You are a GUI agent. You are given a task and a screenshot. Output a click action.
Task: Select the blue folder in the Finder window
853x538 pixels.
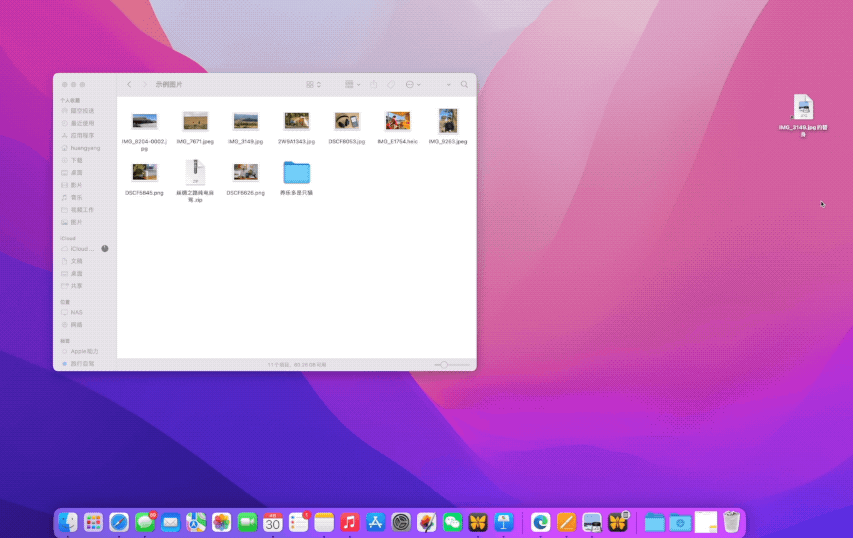[296, 172]
